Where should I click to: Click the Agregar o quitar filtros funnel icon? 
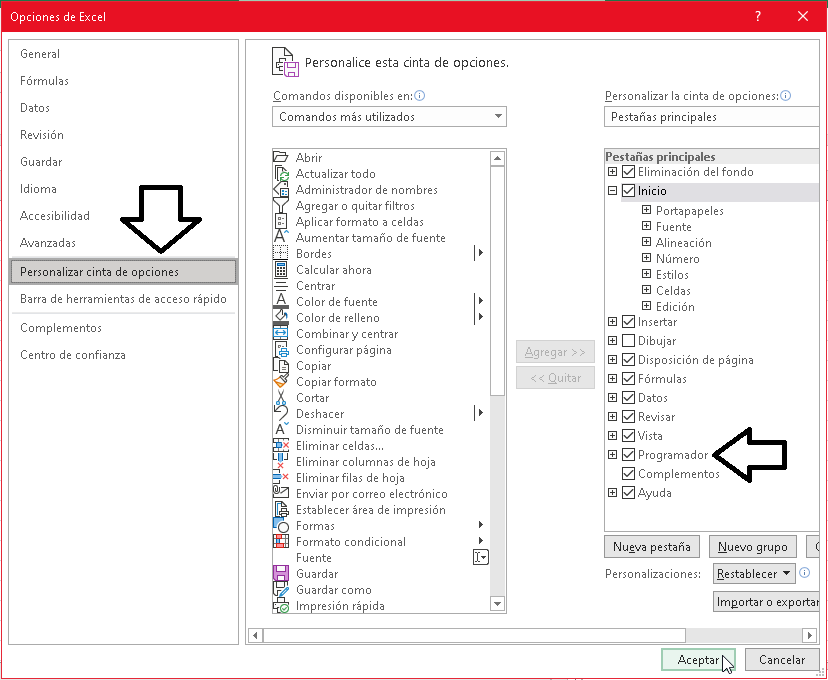281,205
